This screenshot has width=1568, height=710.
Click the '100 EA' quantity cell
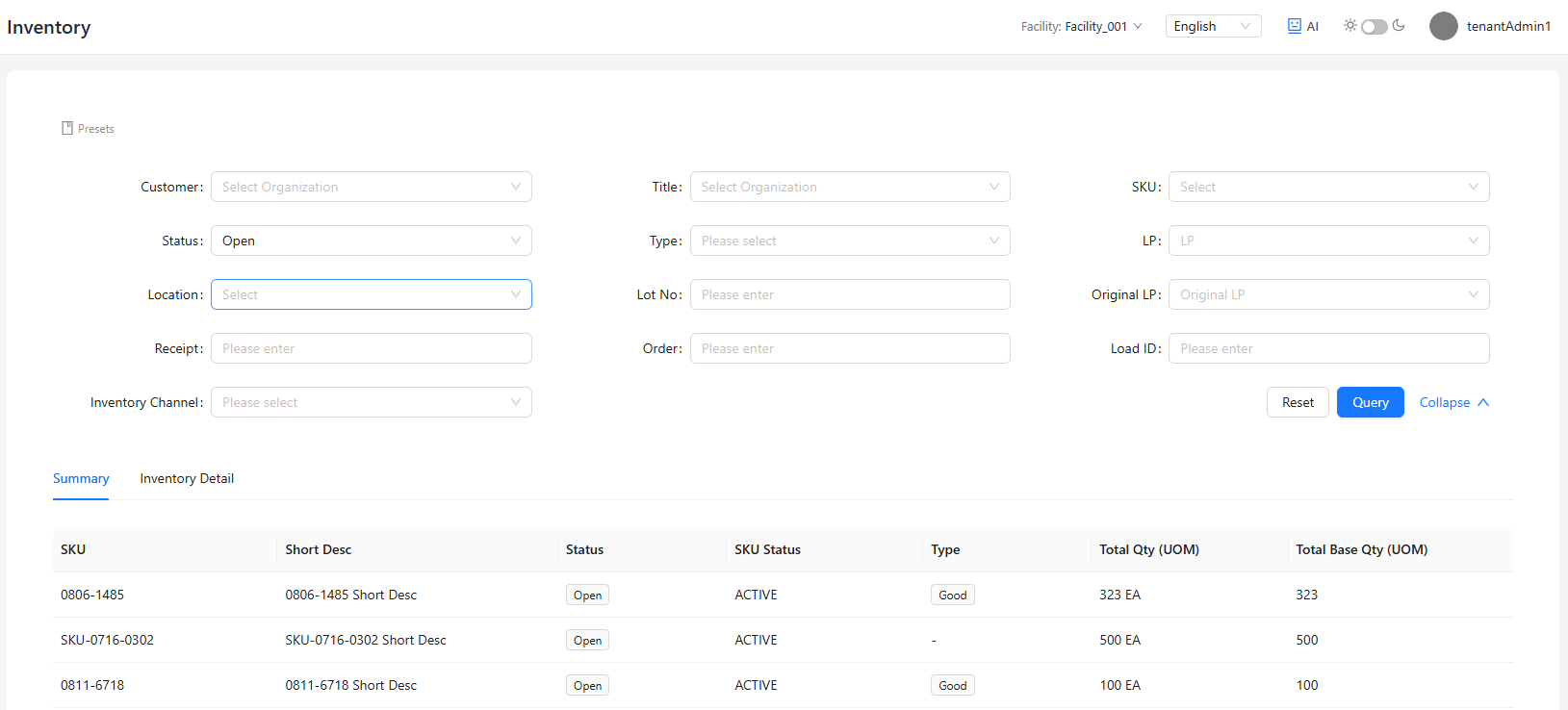tap(1119, 685)
